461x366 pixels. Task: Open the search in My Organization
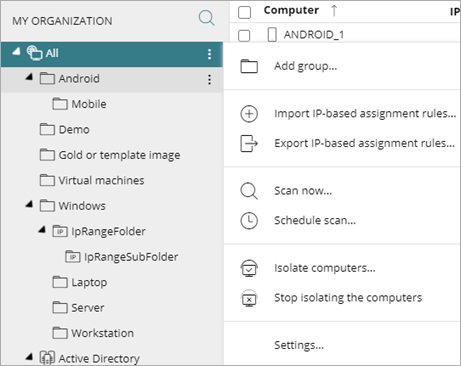pos(207,18)
